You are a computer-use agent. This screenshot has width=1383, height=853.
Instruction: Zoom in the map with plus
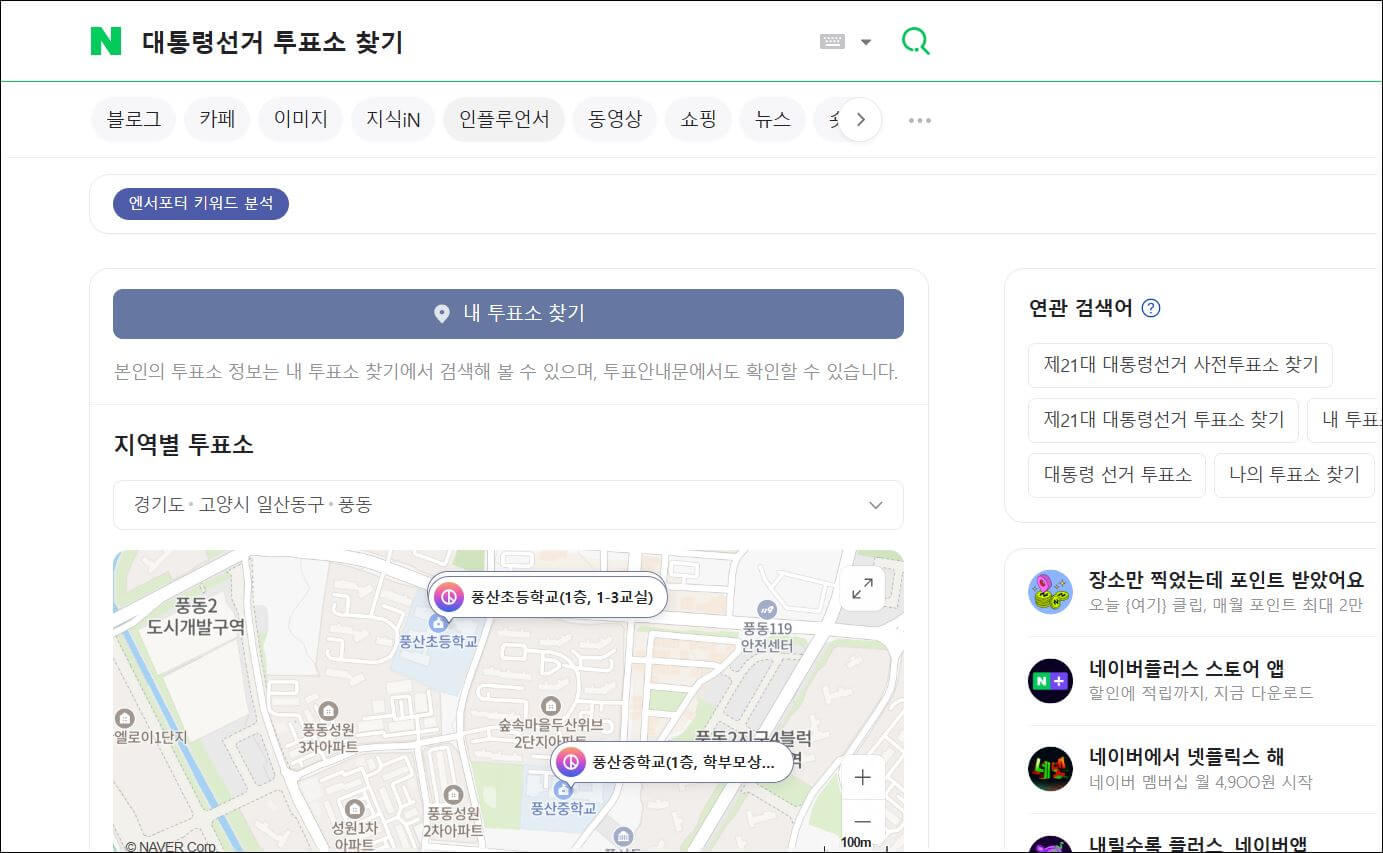863,777
